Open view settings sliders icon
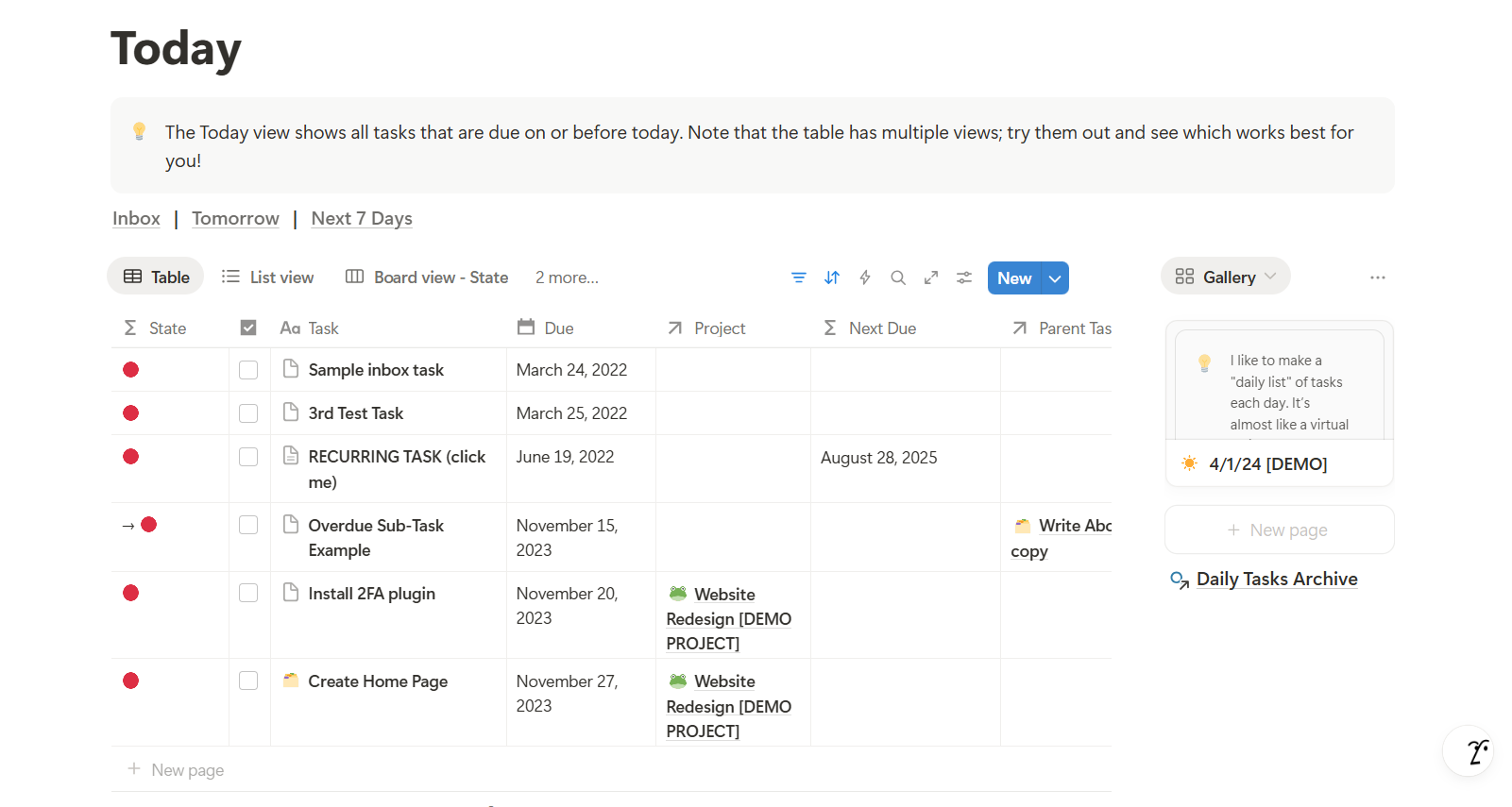The width and height of the screenshot is (1512, 807). click(x=964, y=277)
